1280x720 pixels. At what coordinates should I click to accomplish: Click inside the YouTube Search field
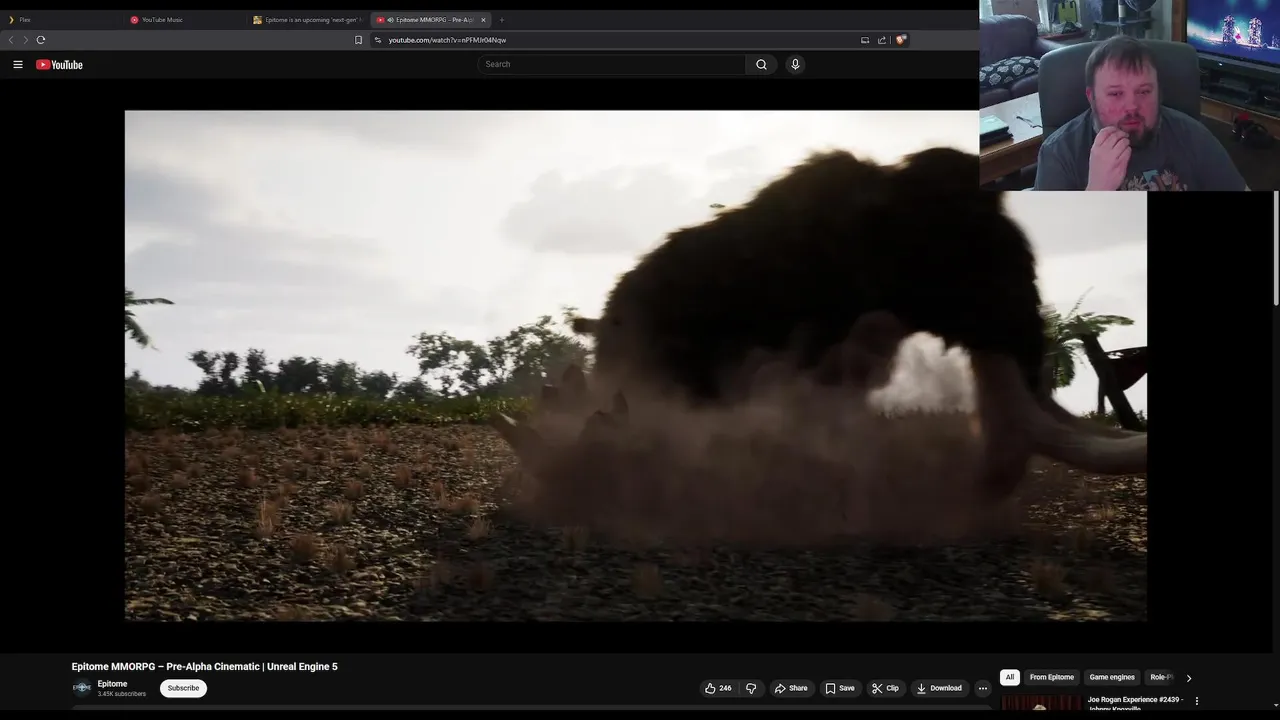[x=612, y=64]
